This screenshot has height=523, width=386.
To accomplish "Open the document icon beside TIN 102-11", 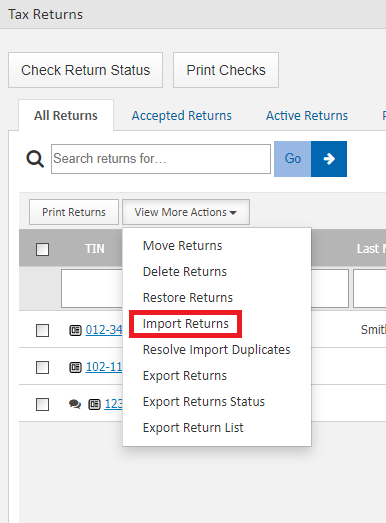I will (75, 367).
